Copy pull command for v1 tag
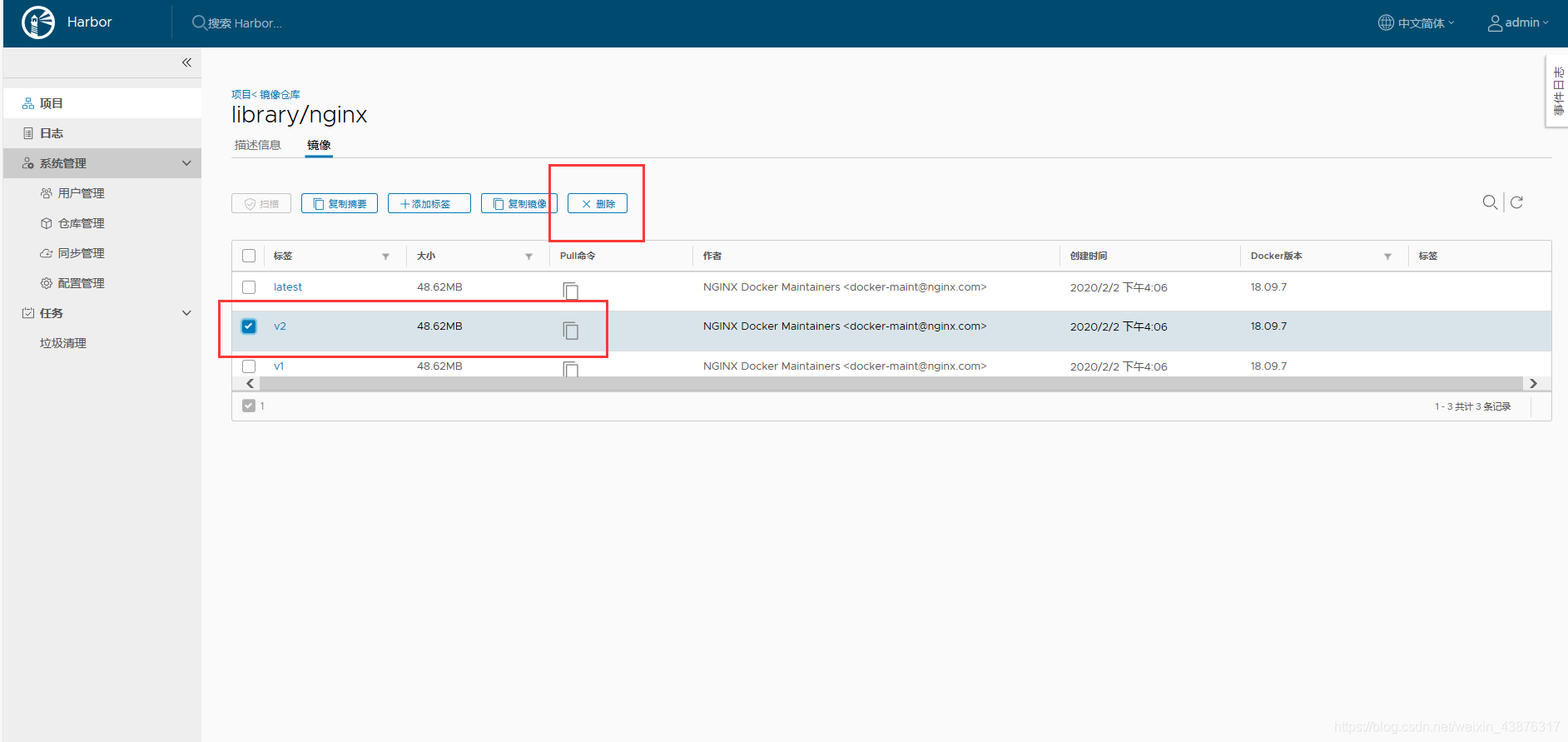The width and height of the screenshot is (1568, 742). (x=570, y=369)
